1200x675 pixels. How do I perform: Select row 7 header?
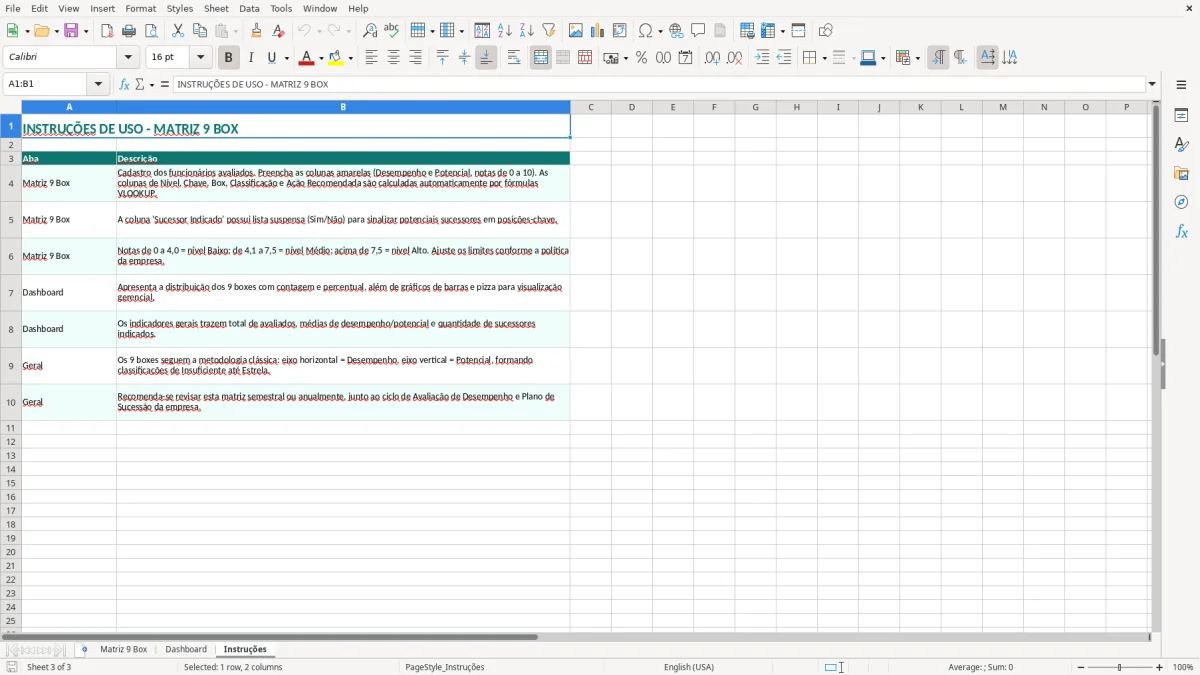pos(11,293)
